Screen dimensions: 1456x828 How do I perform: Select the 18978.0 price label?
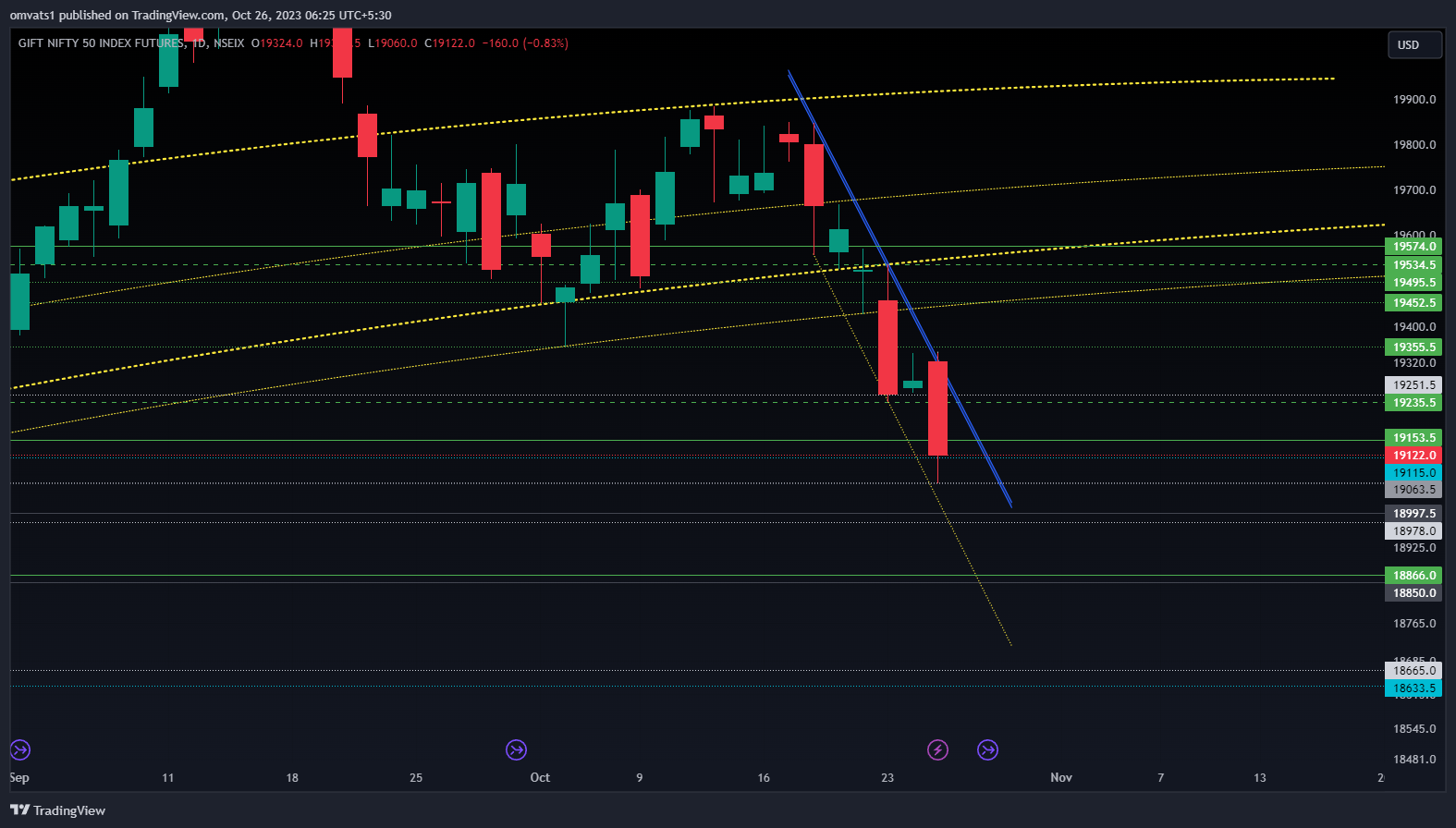[1413, 531]
